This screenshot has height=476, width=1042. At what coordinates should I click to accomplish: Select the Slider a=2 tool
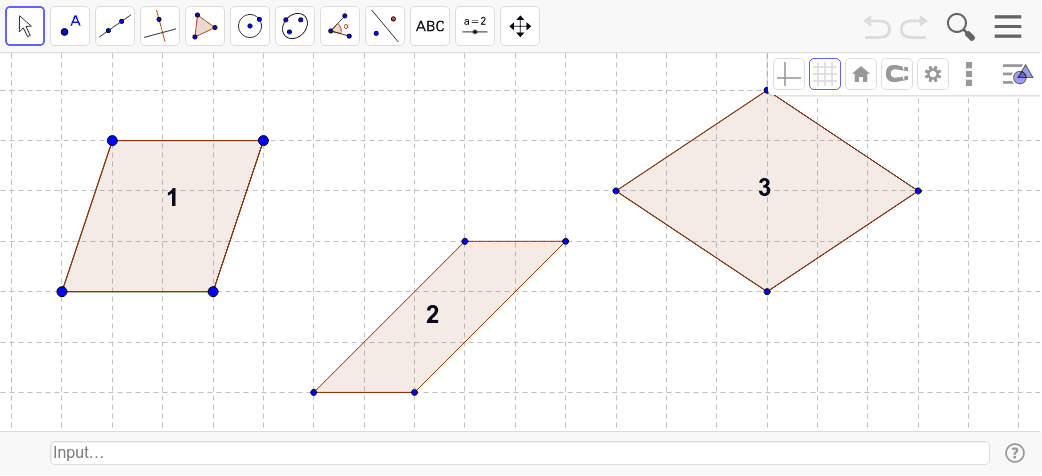474,26
